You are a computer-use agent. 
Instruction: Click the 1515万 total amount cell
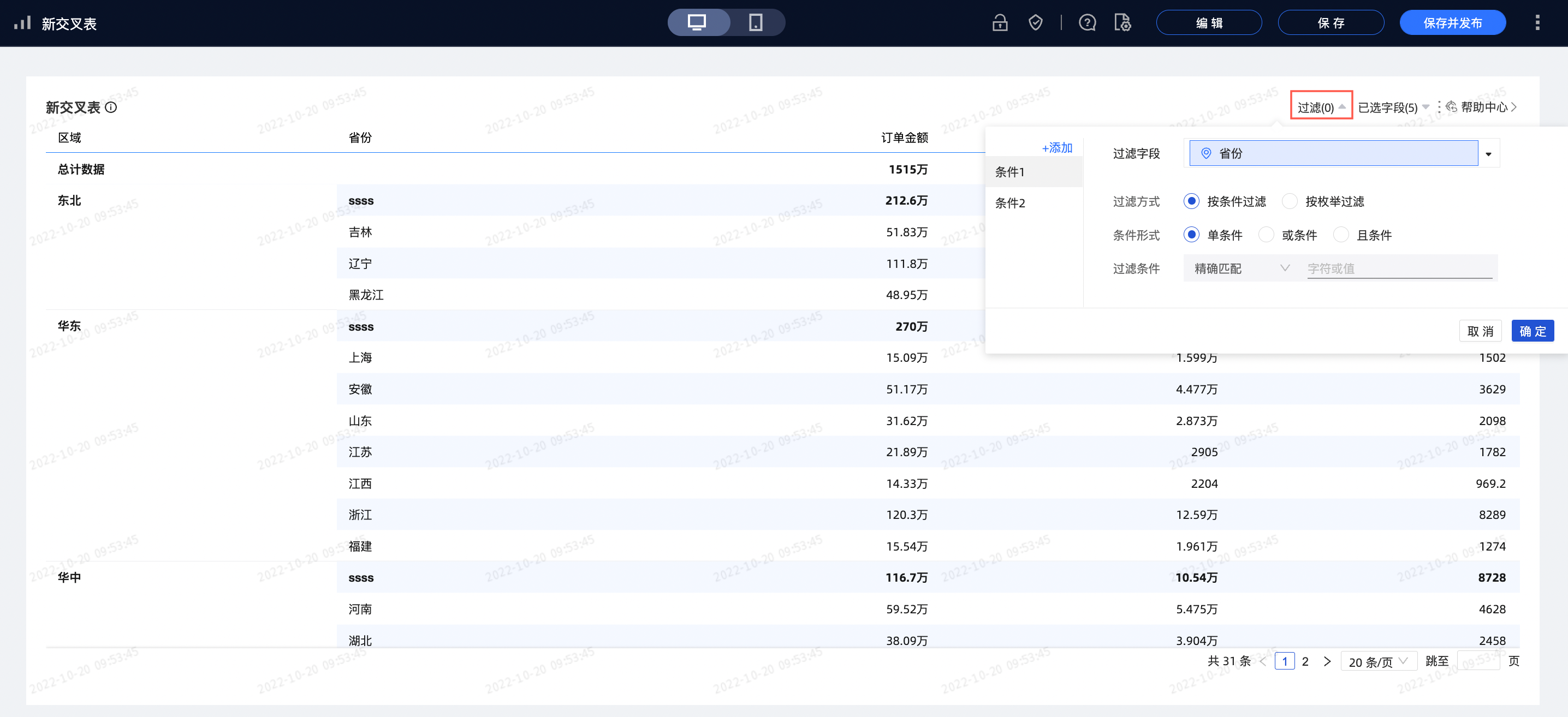(908, 169)
